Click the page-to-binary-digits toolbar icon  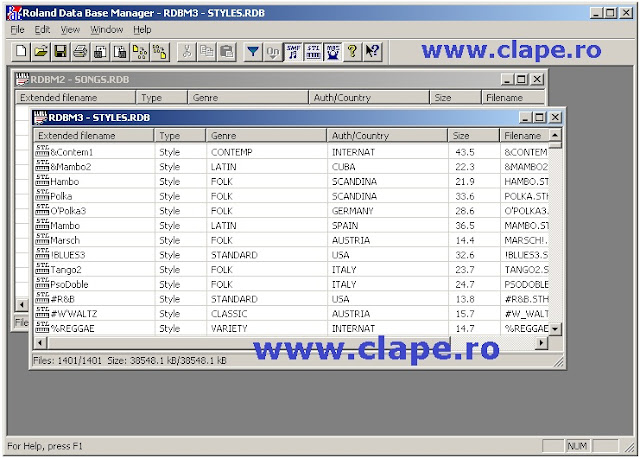click(x=140, y=52)
